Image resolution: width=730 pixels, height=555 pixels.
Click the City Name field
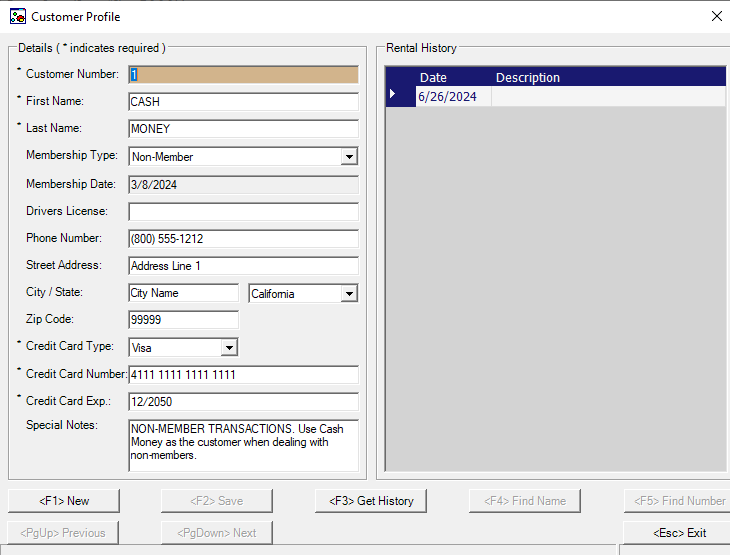tap(183, 292)
